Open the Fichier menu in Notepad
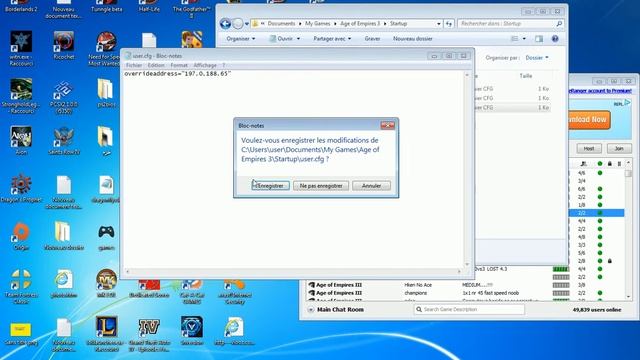 [x=134, y=65]
